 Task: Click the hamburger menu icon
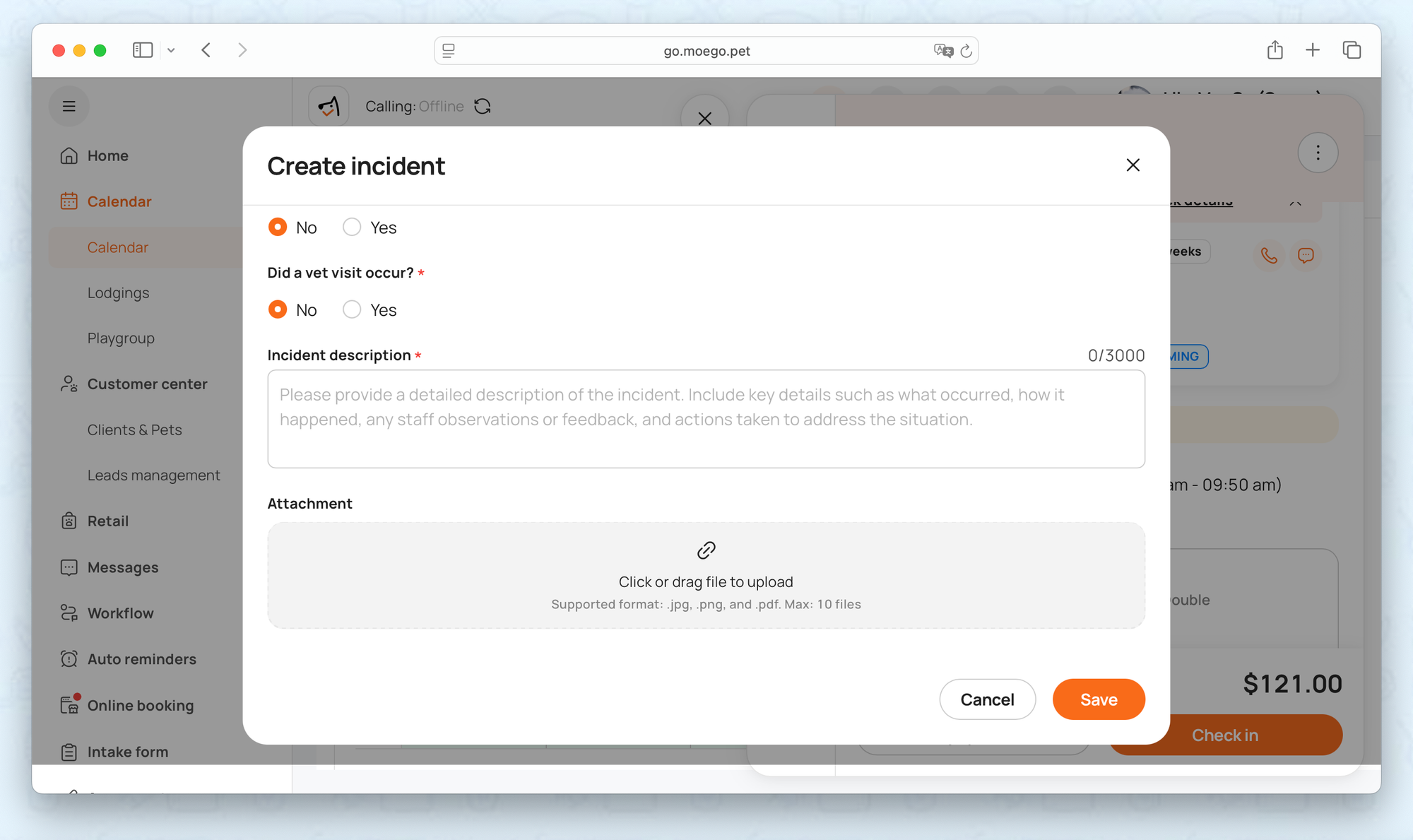coord(69,106)
